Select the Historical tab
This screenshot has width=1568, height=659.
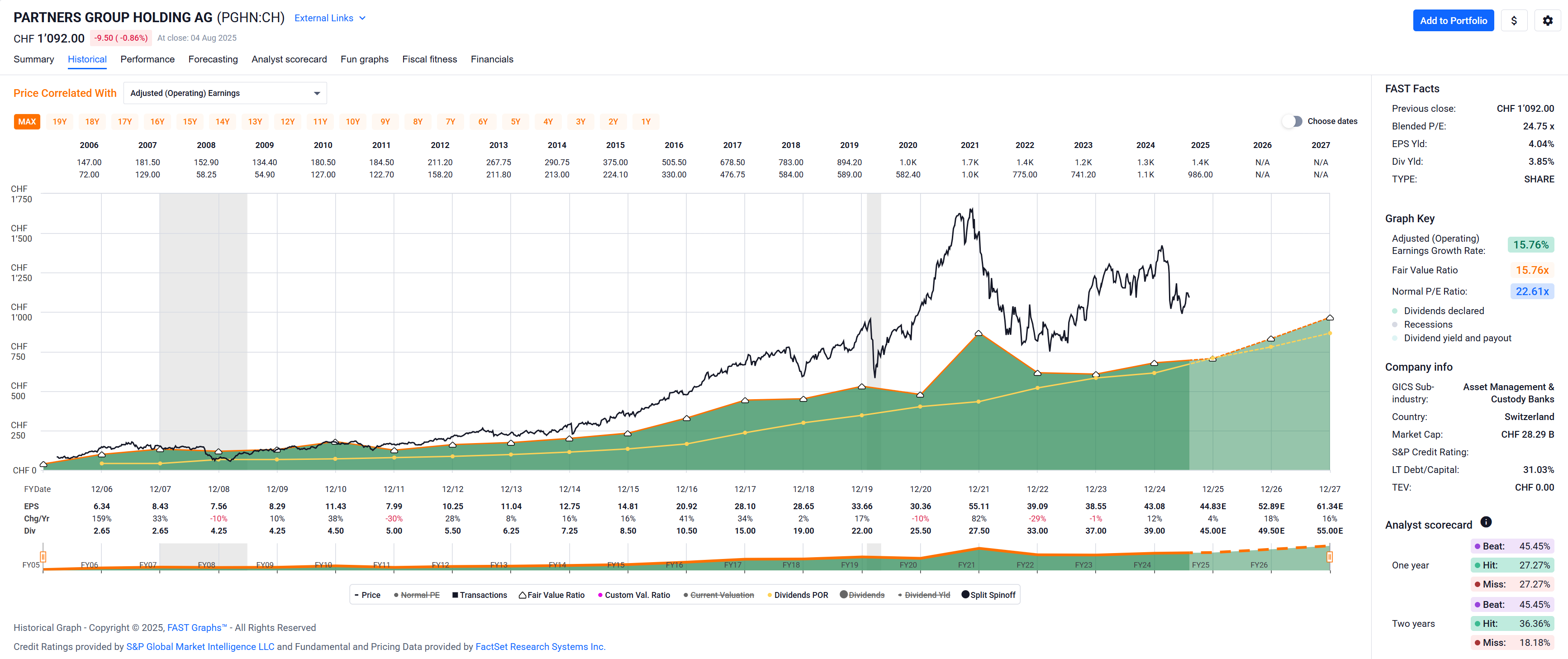click(87, 59)
